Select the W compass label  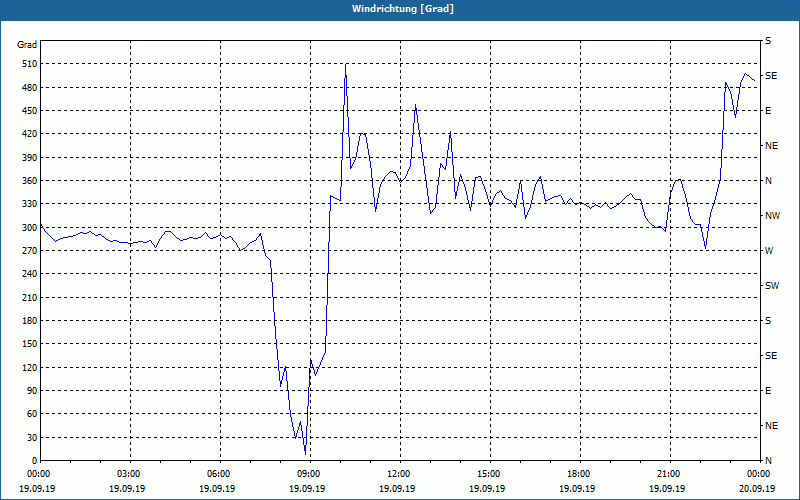[769, 251]
